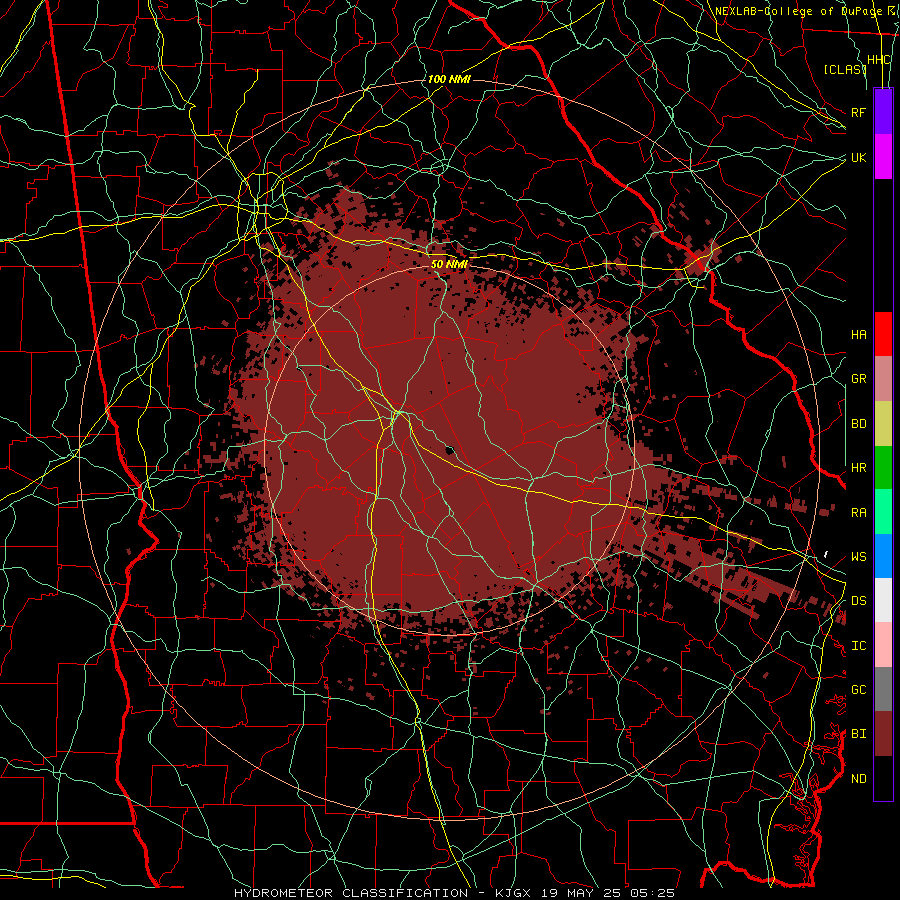
Task: Click the ND legend label
Action: tap(858, 779)
